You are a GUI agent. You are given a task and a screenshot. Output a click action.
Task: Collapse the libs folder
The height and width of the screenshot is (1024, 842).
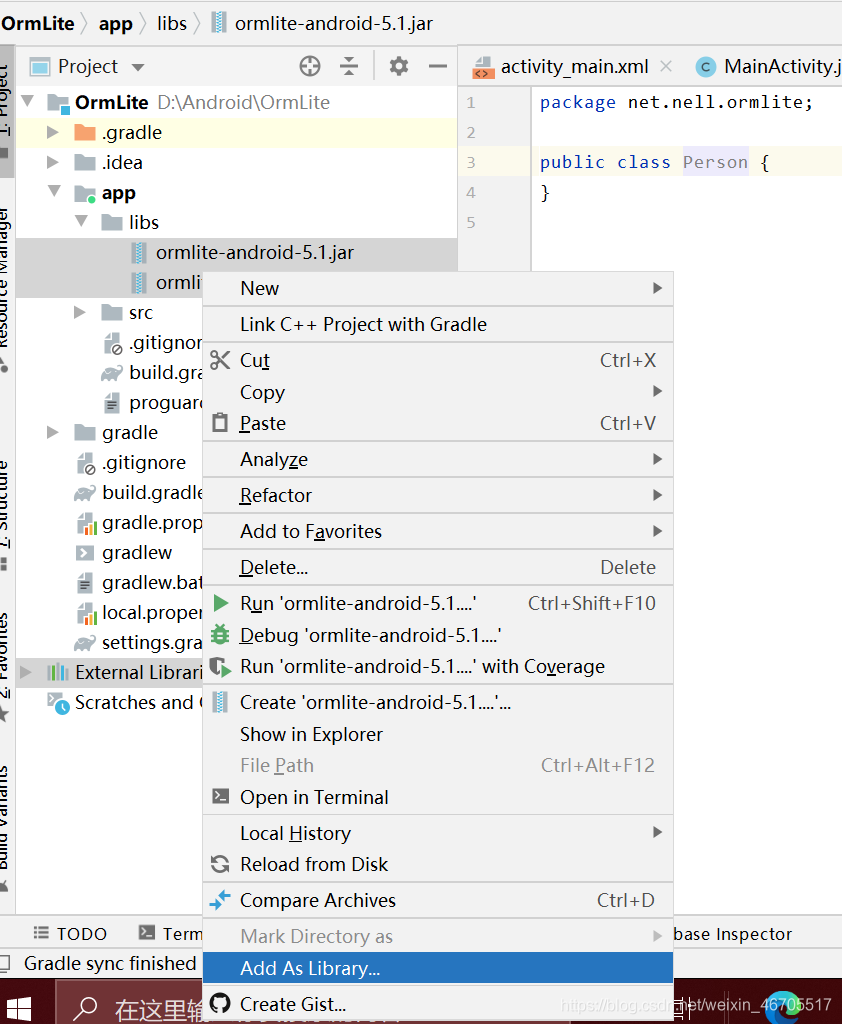point(82,221)
